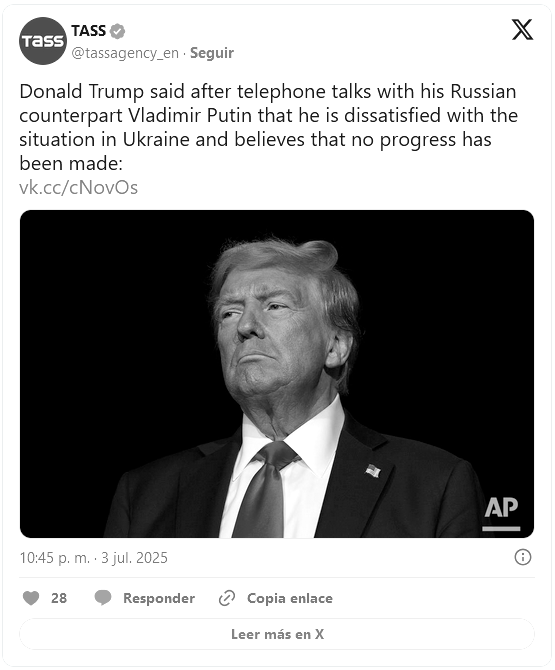
Task: Open the @tassagency_en handle
Action: click(x=125, y=53)
